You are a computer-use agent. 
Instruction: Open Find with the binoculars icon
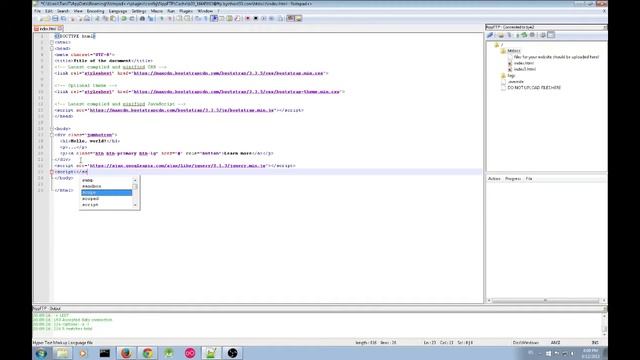coord(142,18)
